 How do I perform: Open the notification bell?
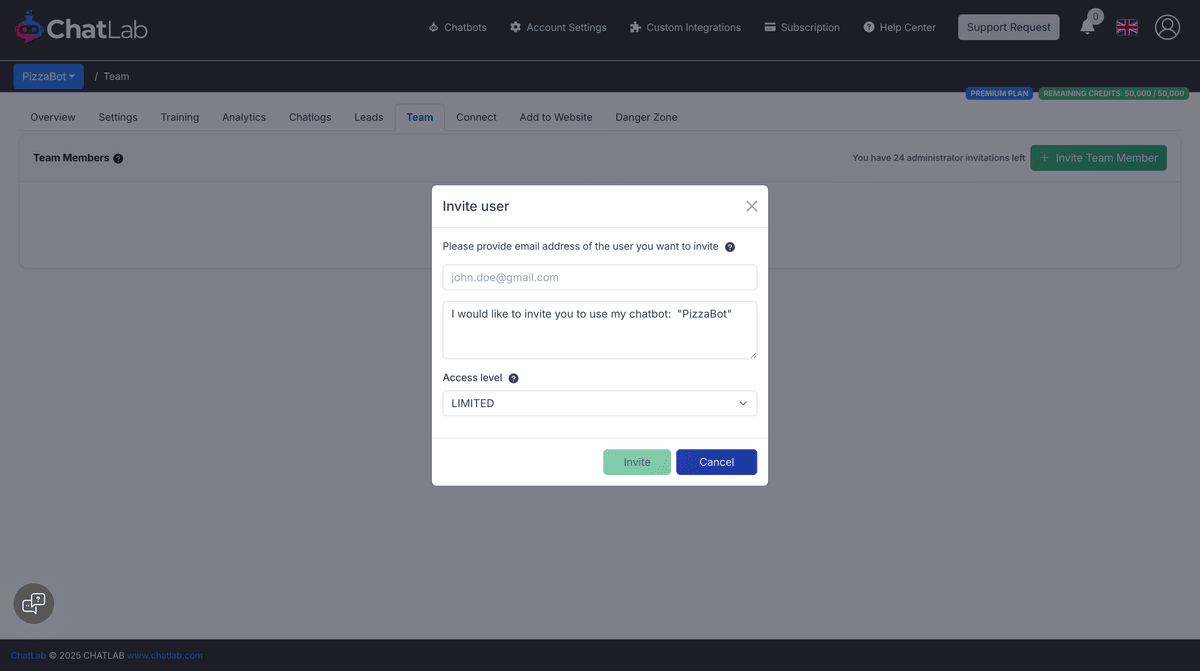(x=1087, y=27)
